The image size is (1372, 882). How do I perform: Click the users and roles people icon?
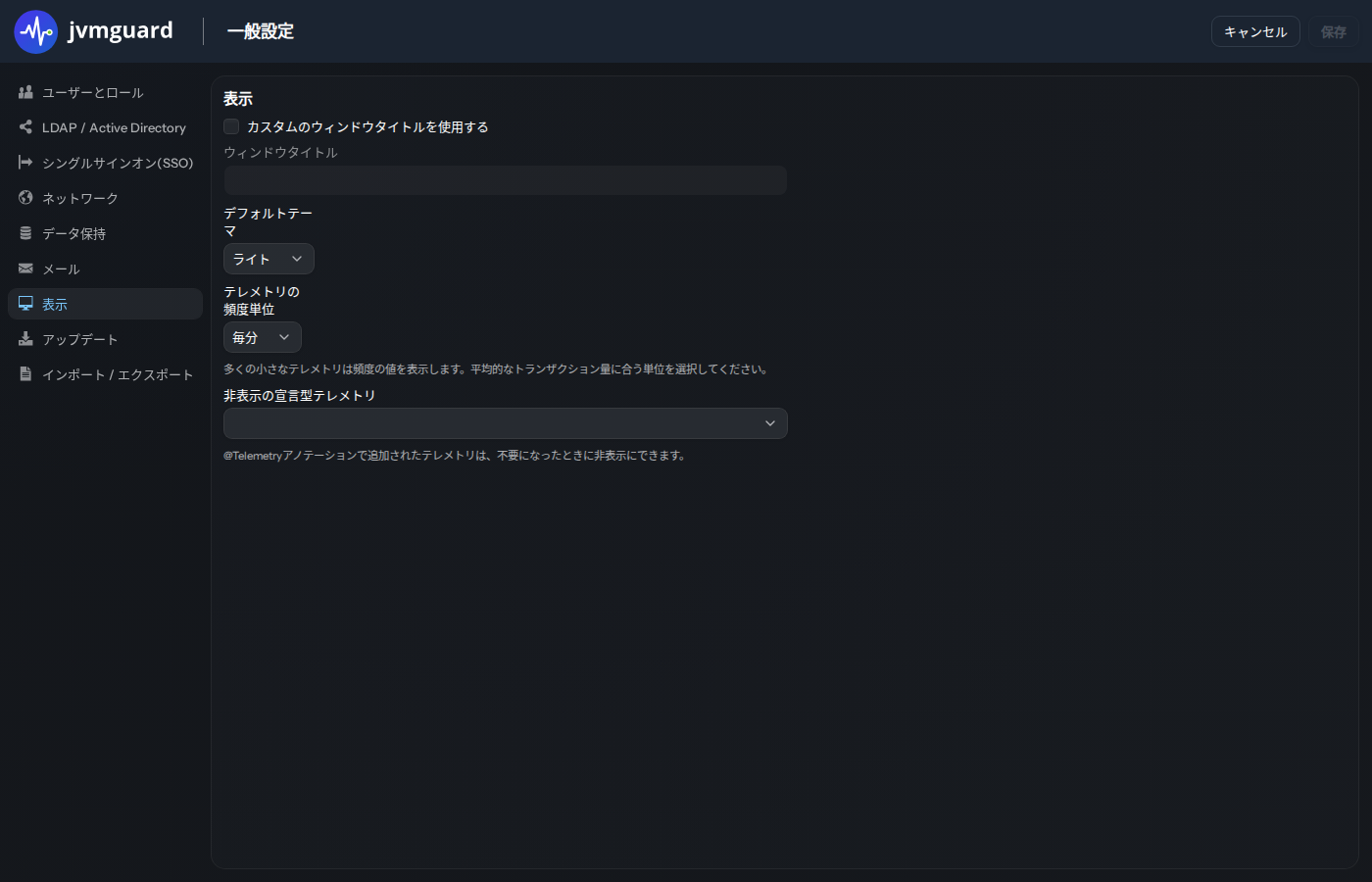[25, 92]
